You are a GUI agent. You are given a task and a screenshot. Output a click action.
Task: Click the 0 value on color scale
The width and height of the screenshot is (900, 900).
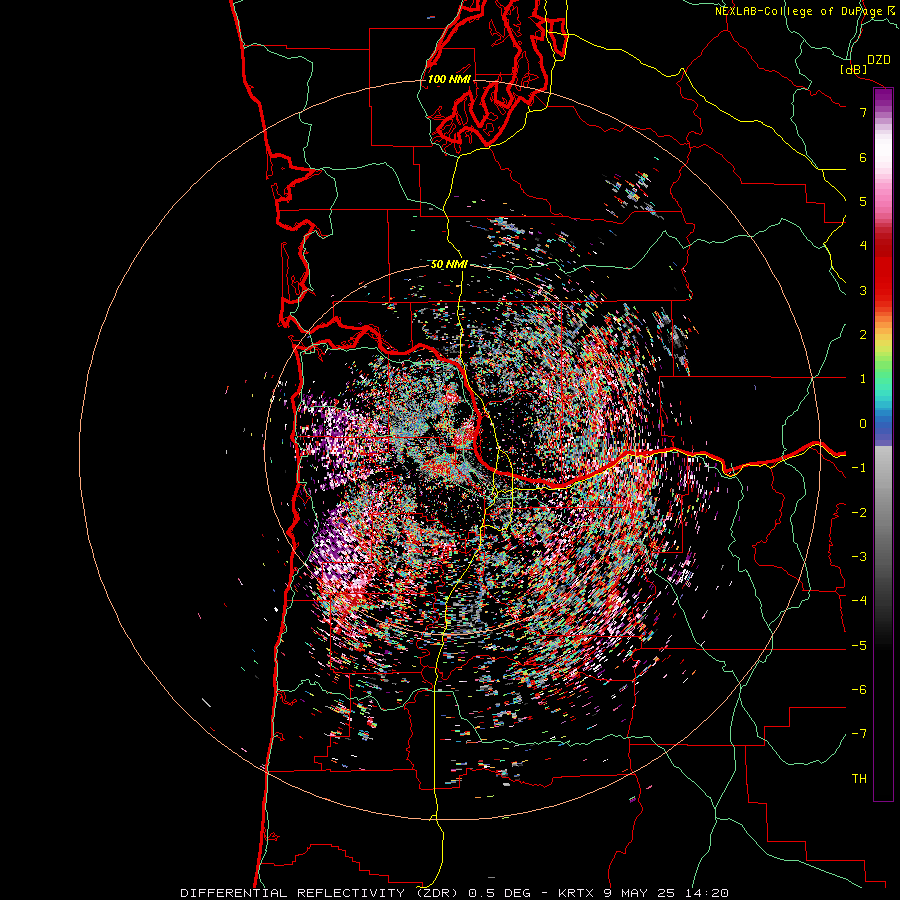863,424
